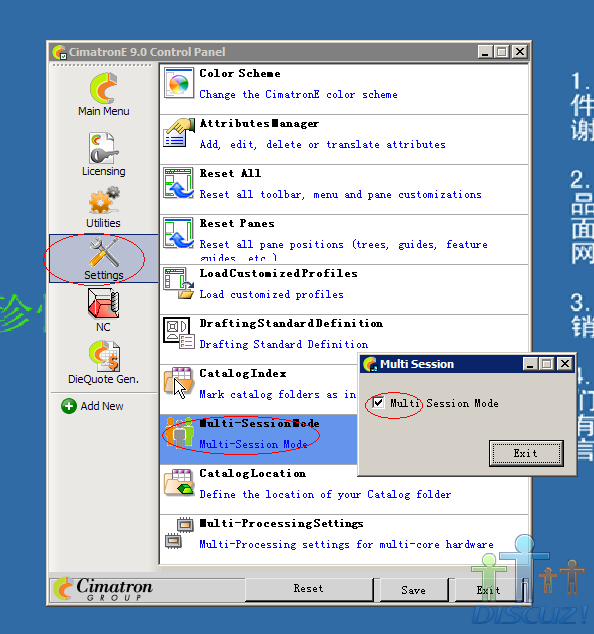
Task: Click the Multi Session dialog title icon
Action: pyautogui.click(x=370, y=364)
